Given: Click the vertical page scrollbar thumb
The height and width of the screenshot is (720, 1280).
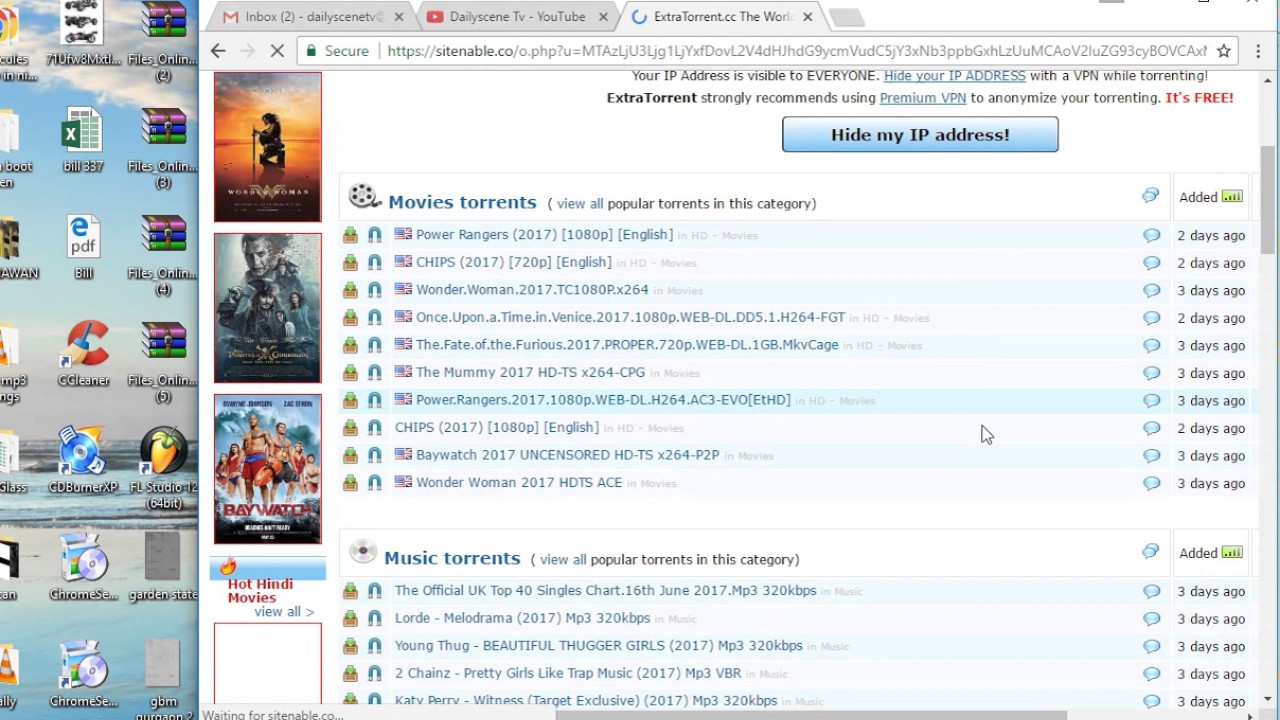Looking at the screenshot, I should click(1268, 200).
